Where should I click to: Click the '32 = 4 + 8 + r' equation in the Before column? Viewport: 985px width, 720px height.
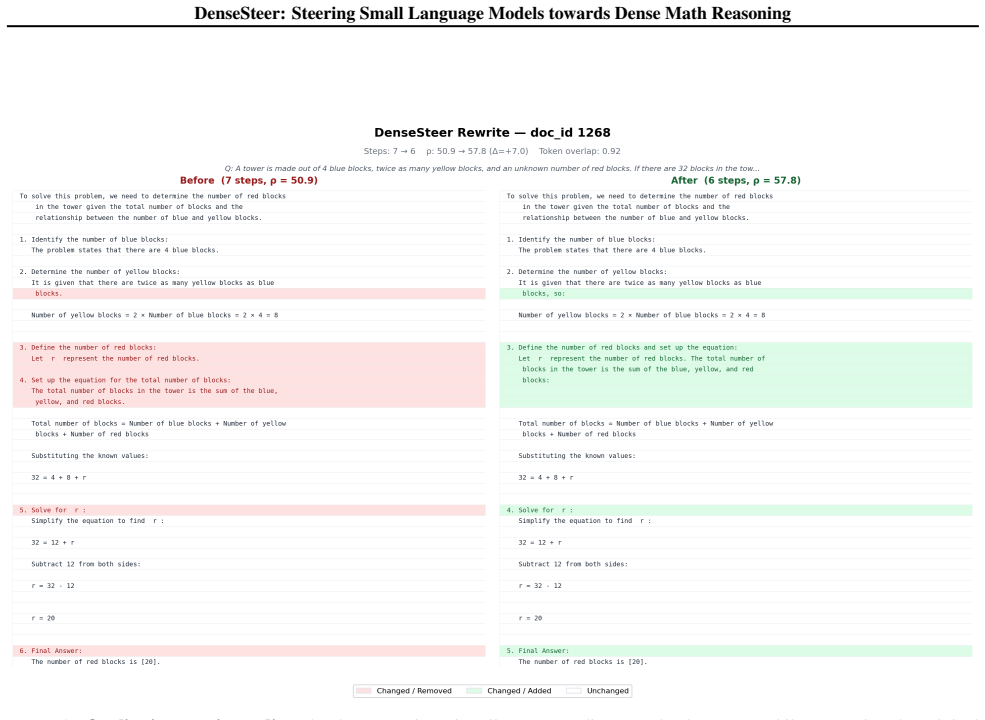pos(59,477)
